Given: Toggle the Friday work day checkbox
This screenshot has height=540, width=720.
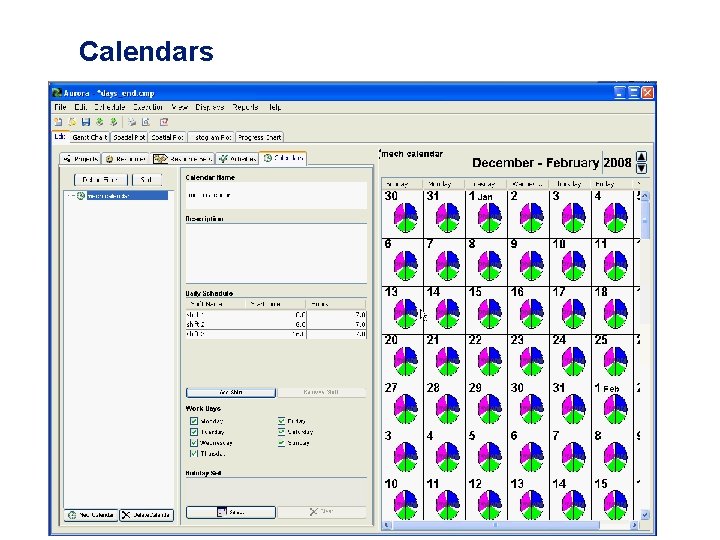Looking at the screenshot, I should [281, 421].
